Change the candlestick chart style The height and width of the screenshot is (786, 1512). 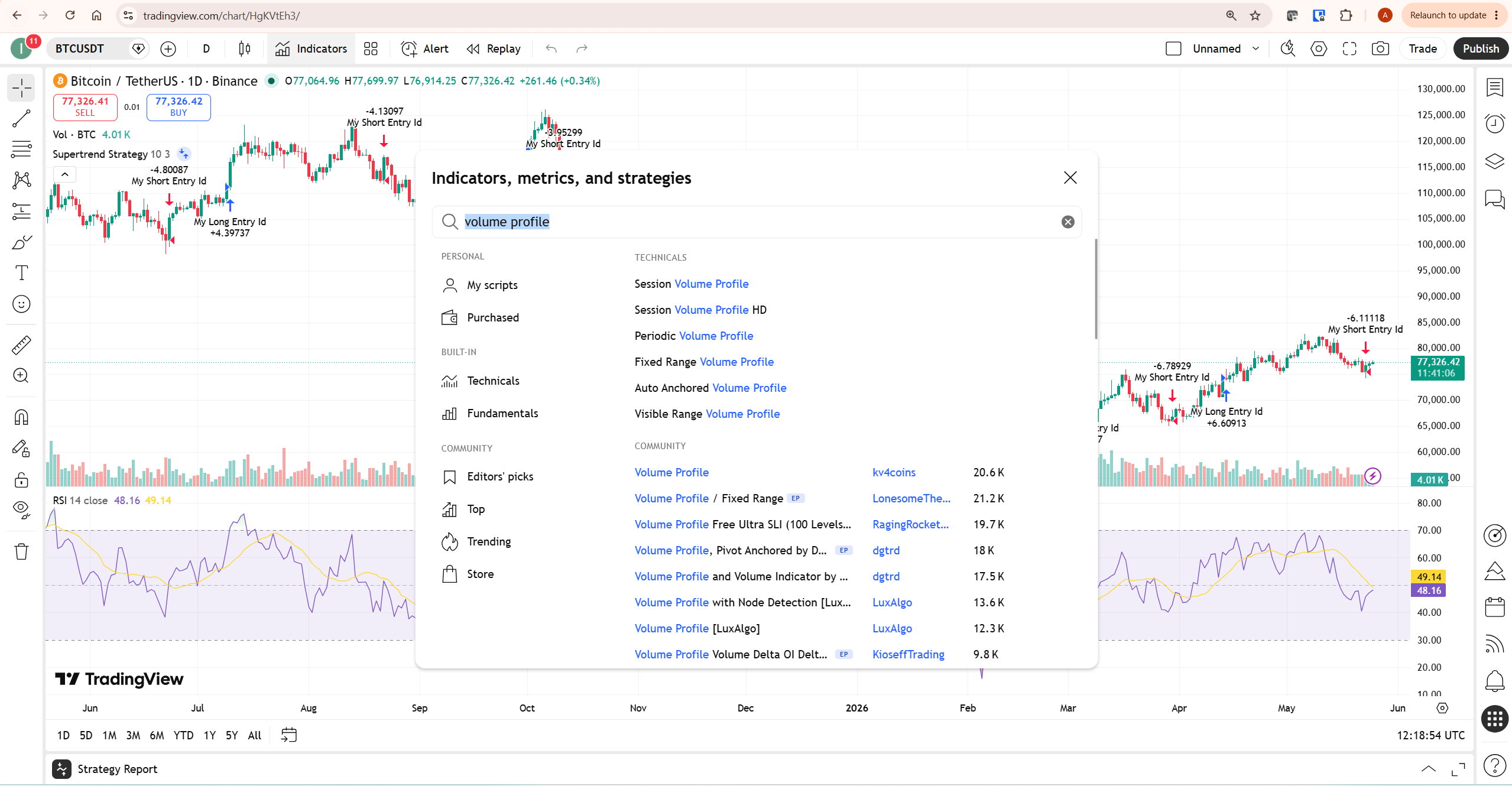coord(245,49)
